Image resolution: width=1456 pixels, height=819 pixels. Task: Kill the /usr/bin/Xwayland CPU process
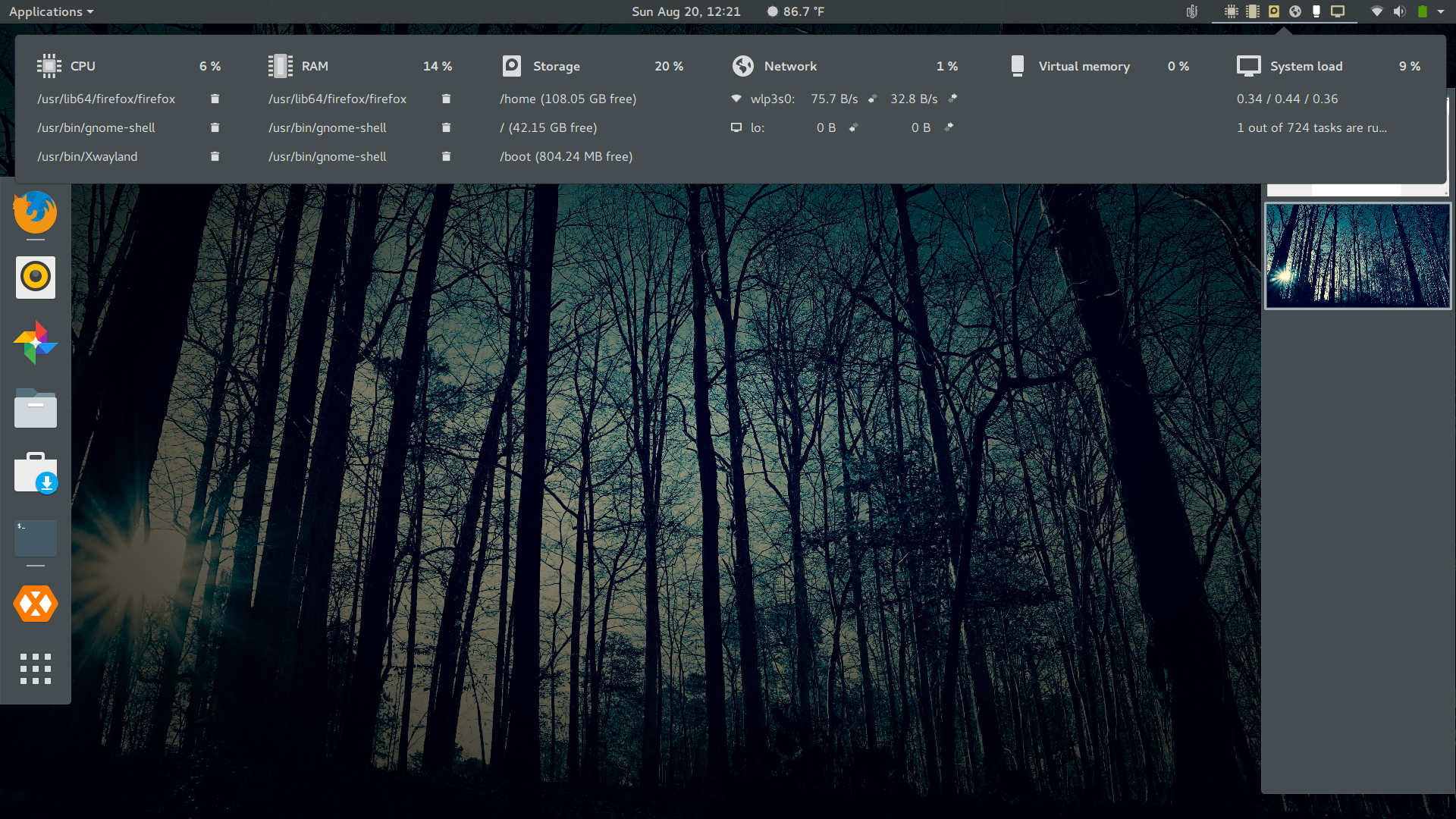215,156
